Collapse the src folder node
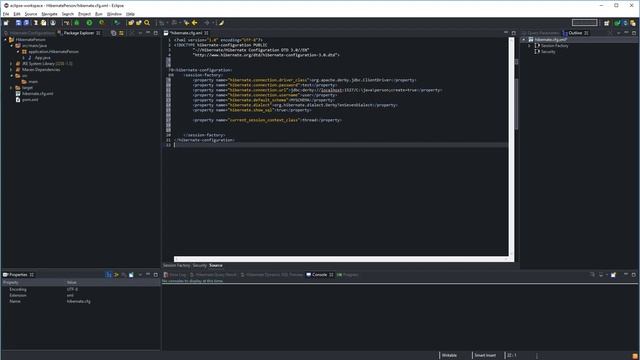640x360 pixels. coord(11,76)
